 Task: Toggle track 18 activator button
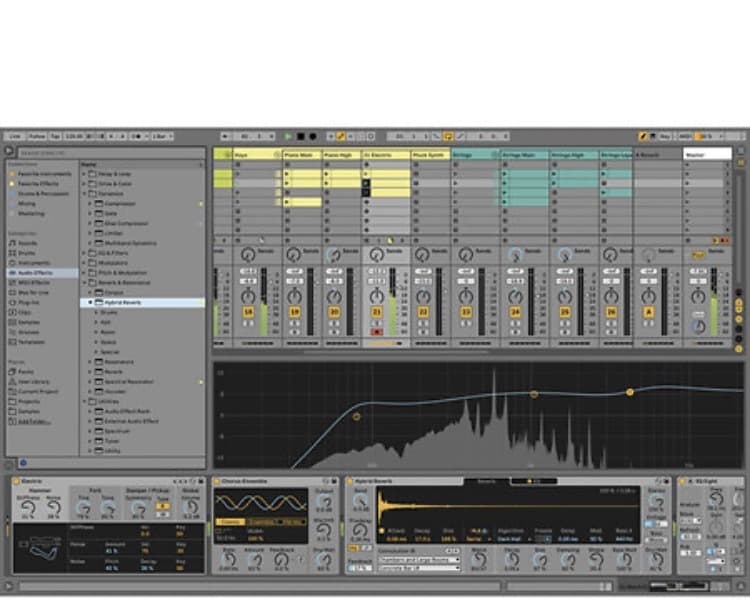click(248, 312)
